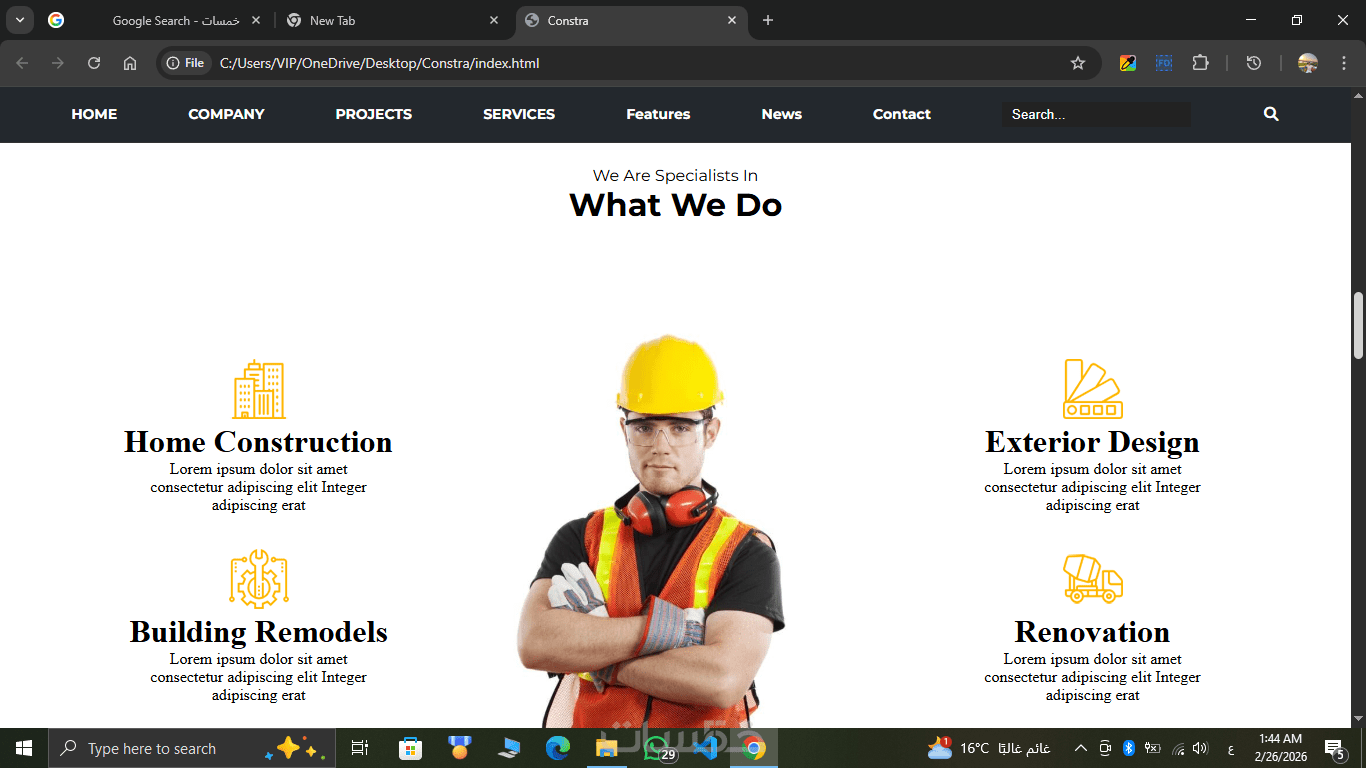Switch to the New Tab tab
Screen dimensions: 1366x768
click(392, 20)
